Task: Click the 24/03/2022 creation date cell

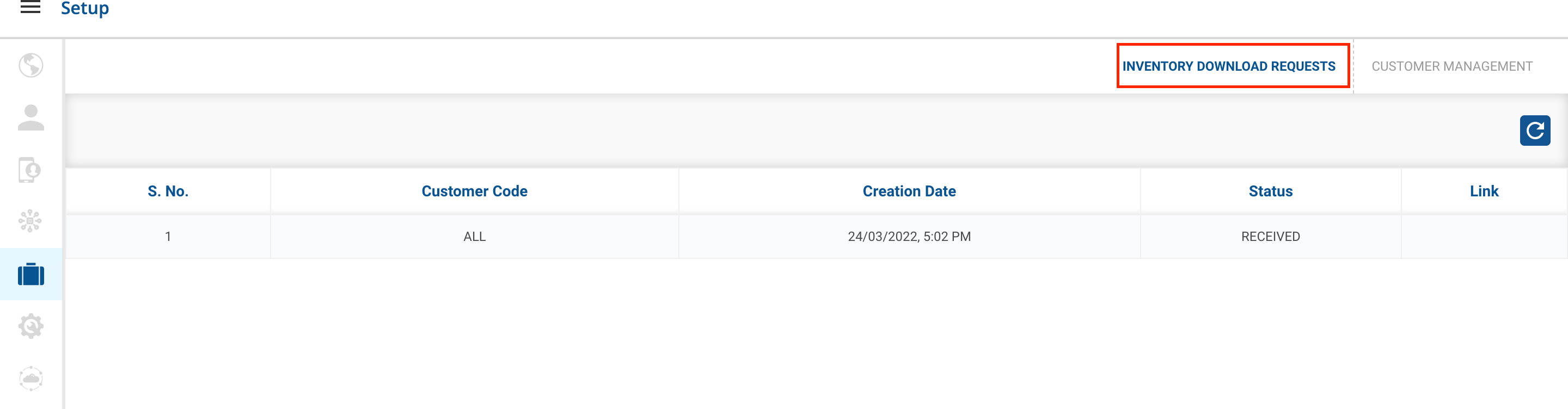Action: [x=909, y=237]
